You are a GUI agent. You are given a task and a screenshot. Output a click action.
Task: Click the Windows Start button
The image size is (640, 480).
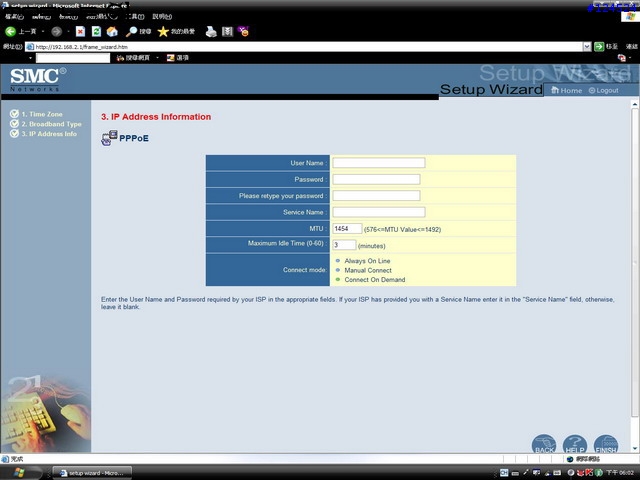(x=21, y=473)
